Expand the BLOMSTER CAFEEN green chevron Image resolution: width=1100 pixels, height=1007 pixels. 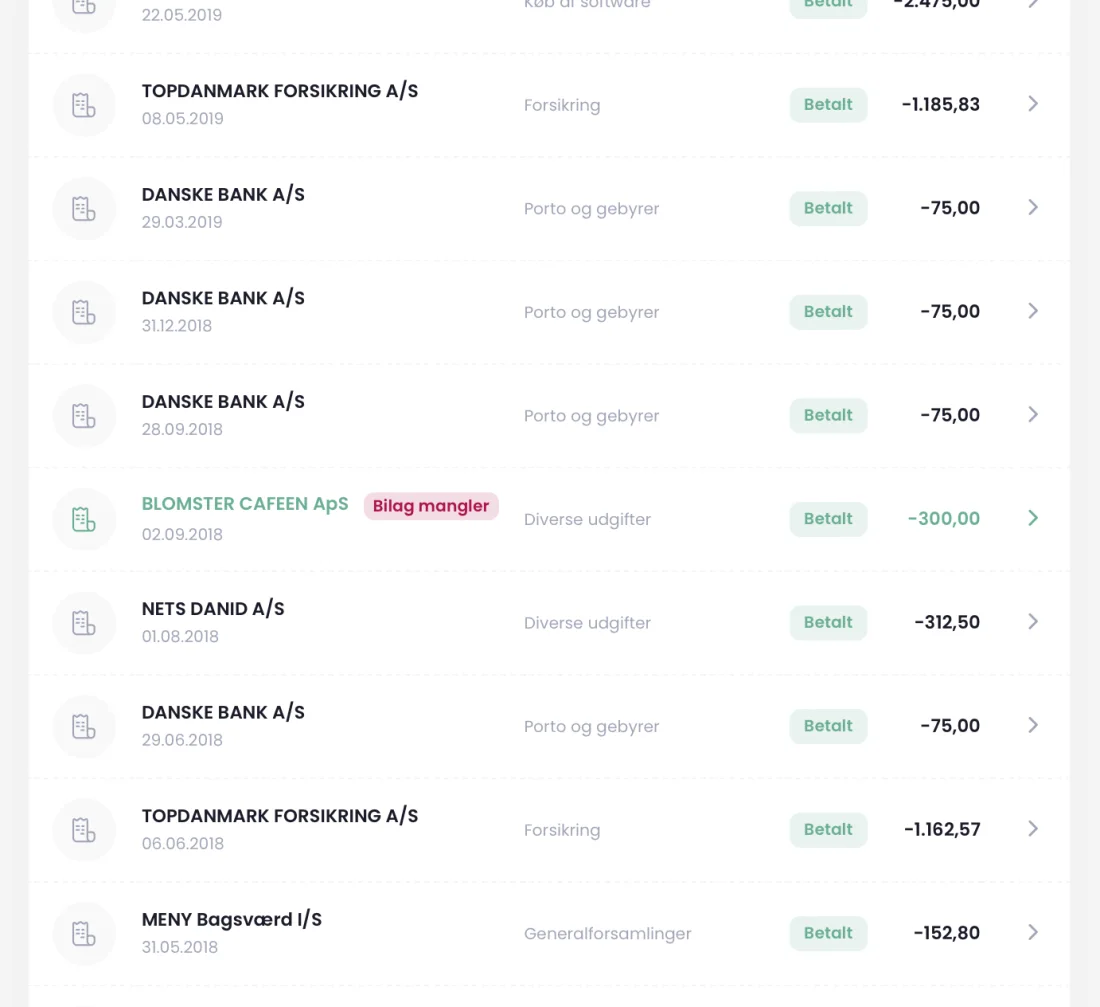point(1033,518)
